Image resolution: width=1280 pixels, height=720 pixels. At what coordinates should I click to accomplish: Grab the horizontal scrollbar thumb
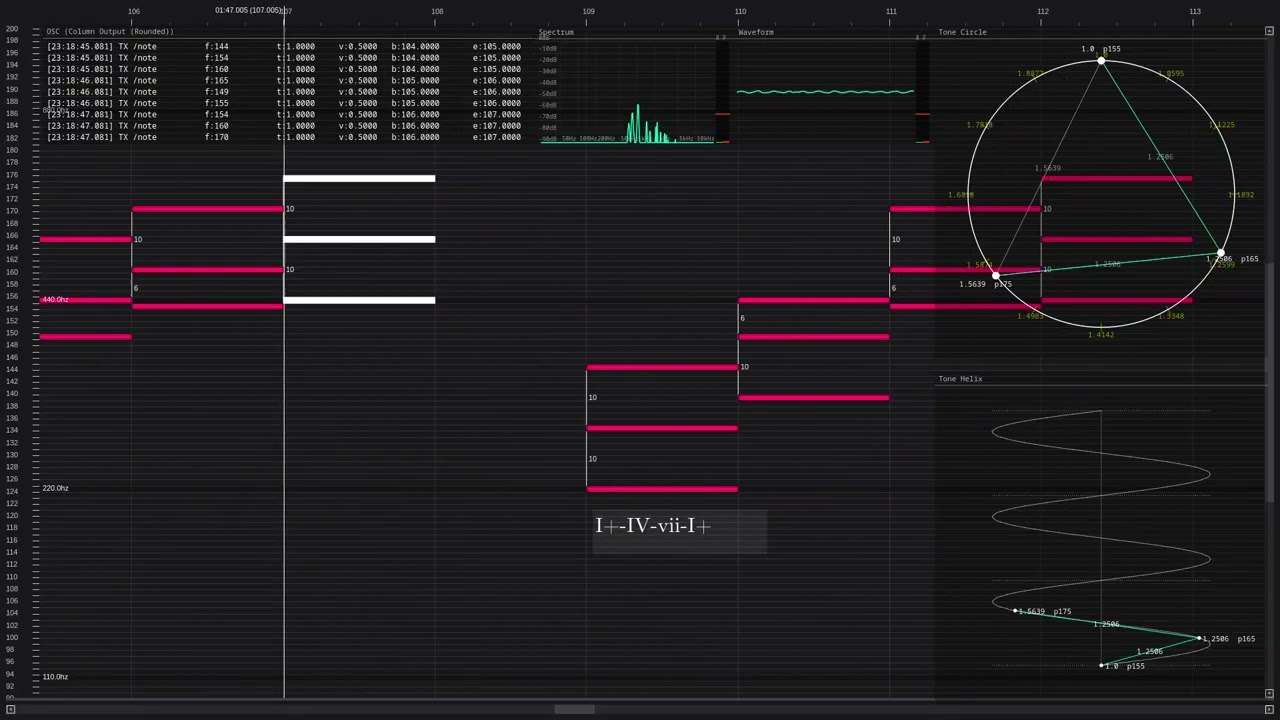tap(575, 710)
